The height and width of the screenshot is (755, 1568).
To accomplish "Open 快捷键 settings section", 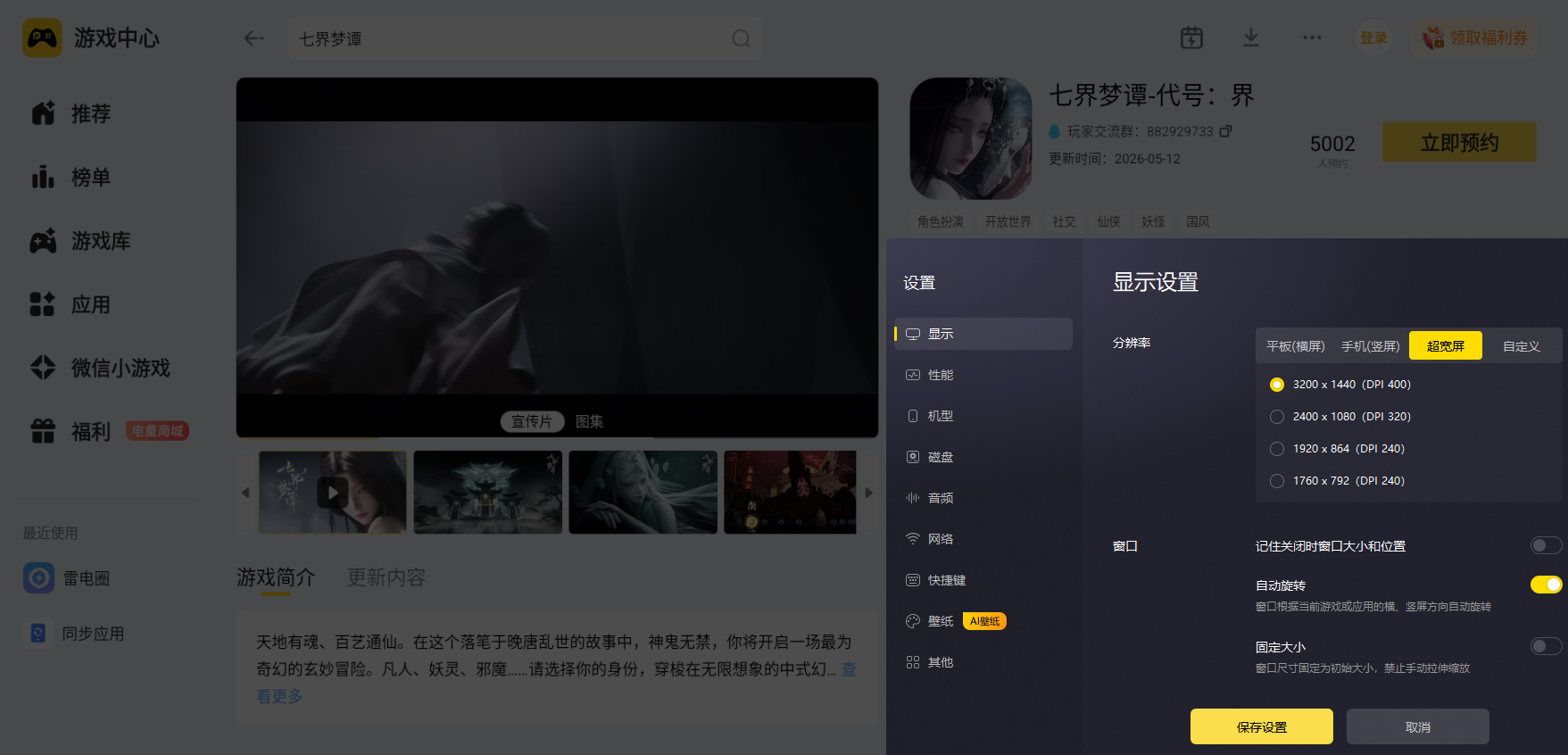I will (983, 580).
